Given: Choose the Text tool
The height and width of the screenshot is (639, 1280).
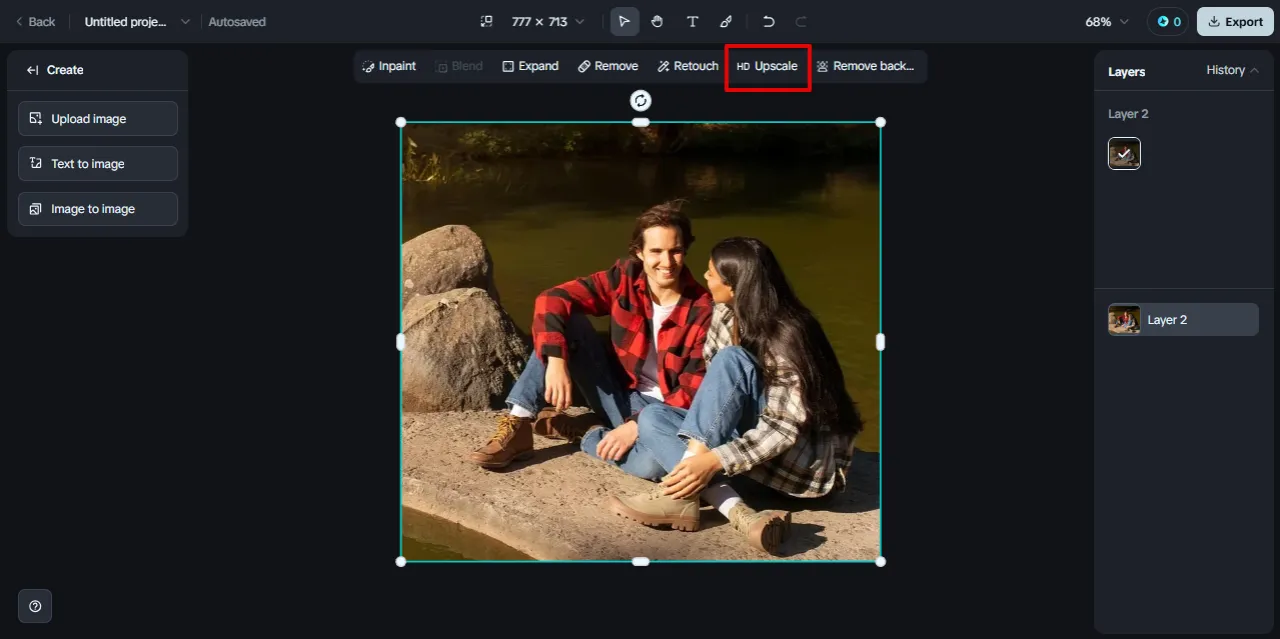Looking at the screenshot, I should pyautogui.click(x=692, y=21).
